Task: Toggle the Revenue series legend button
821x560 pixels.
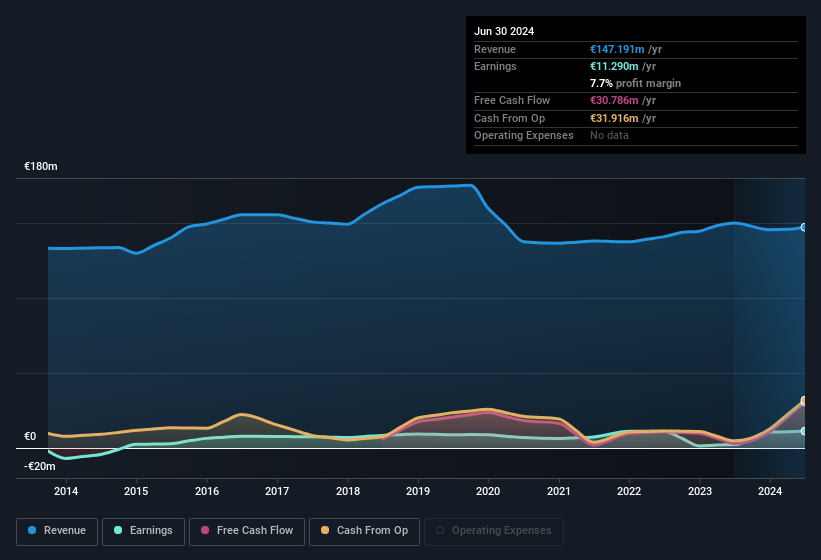Action: 57,531
